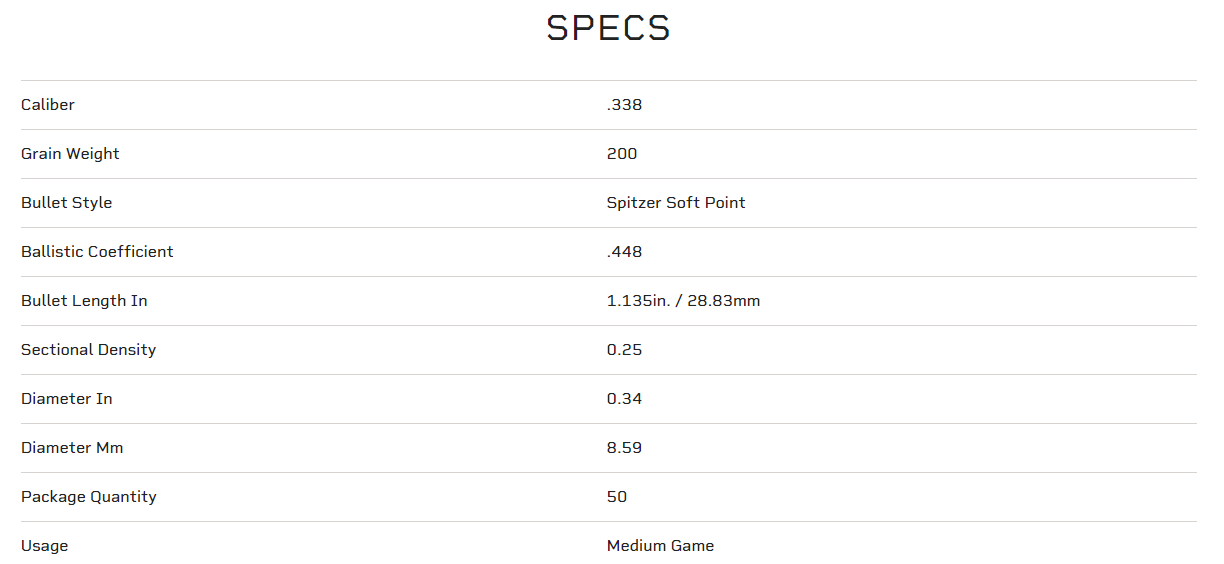The width and height of the screenshot is (1224, 564).
Task: Click the Ballistic Coefficient label
Action: (x=97, y=252)
